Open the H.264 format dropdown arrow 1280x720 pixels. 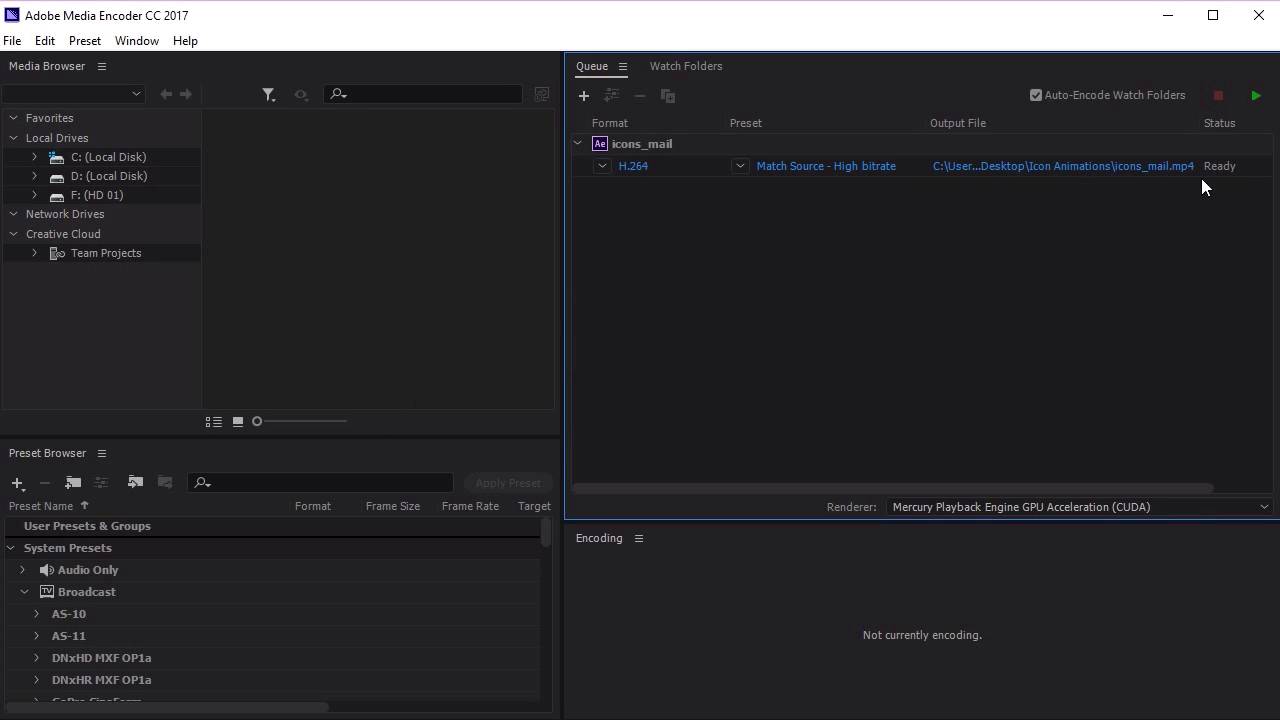(602, 166)
